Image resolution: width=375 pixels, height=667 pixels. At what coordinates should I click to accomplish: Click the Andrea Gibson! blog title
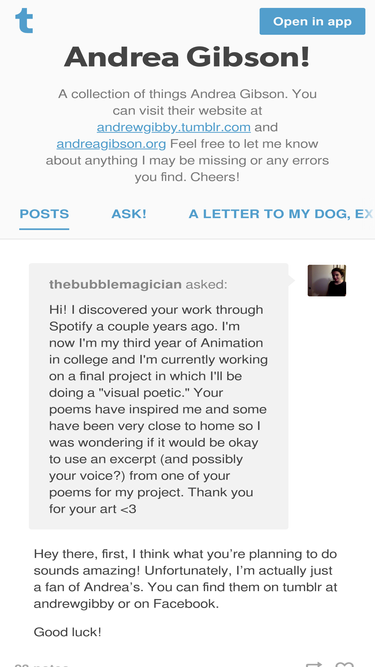pos(187,57)
